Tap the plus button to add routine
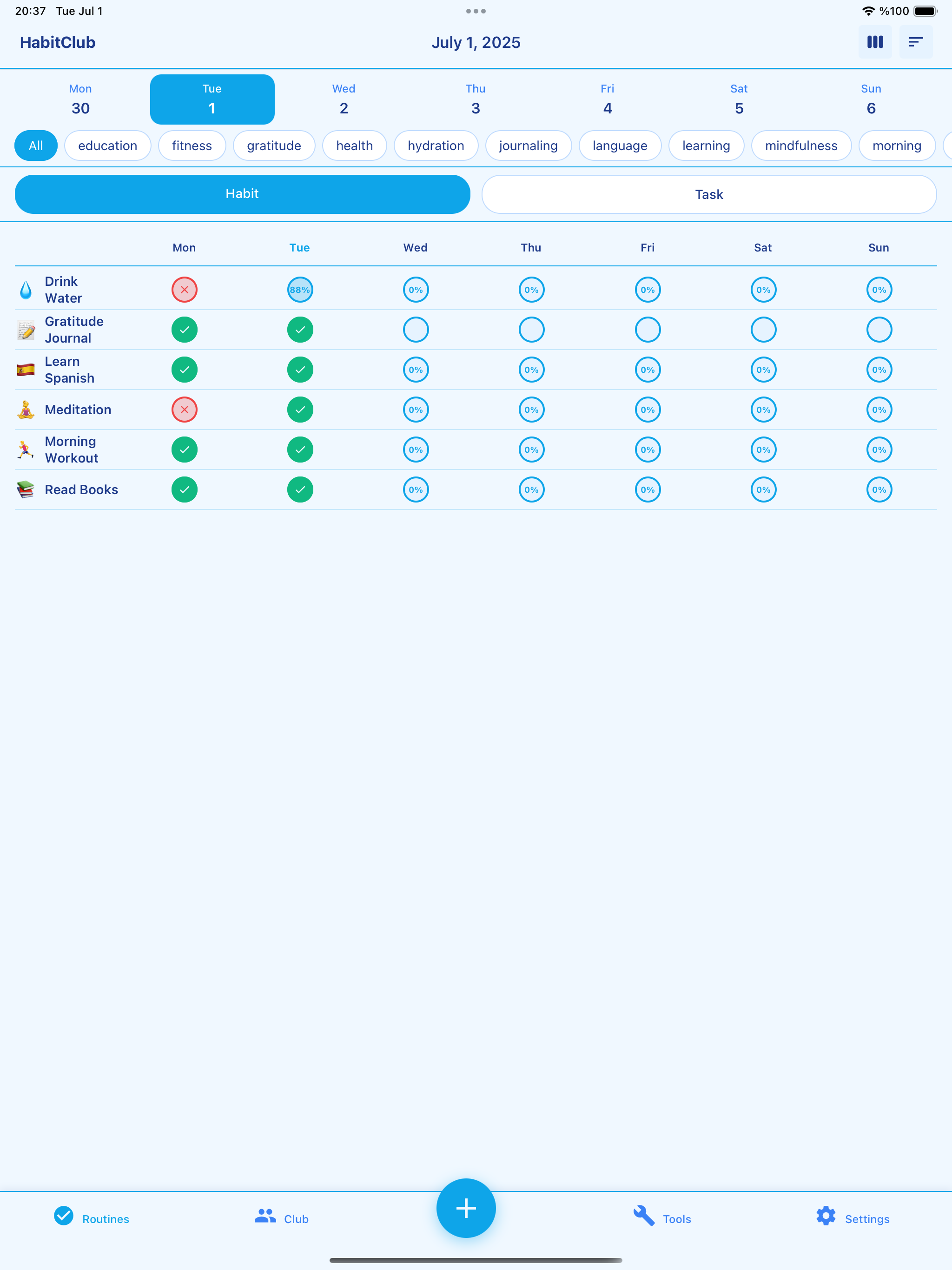Screen dimensions: 952x1270 click(466, 1208)
